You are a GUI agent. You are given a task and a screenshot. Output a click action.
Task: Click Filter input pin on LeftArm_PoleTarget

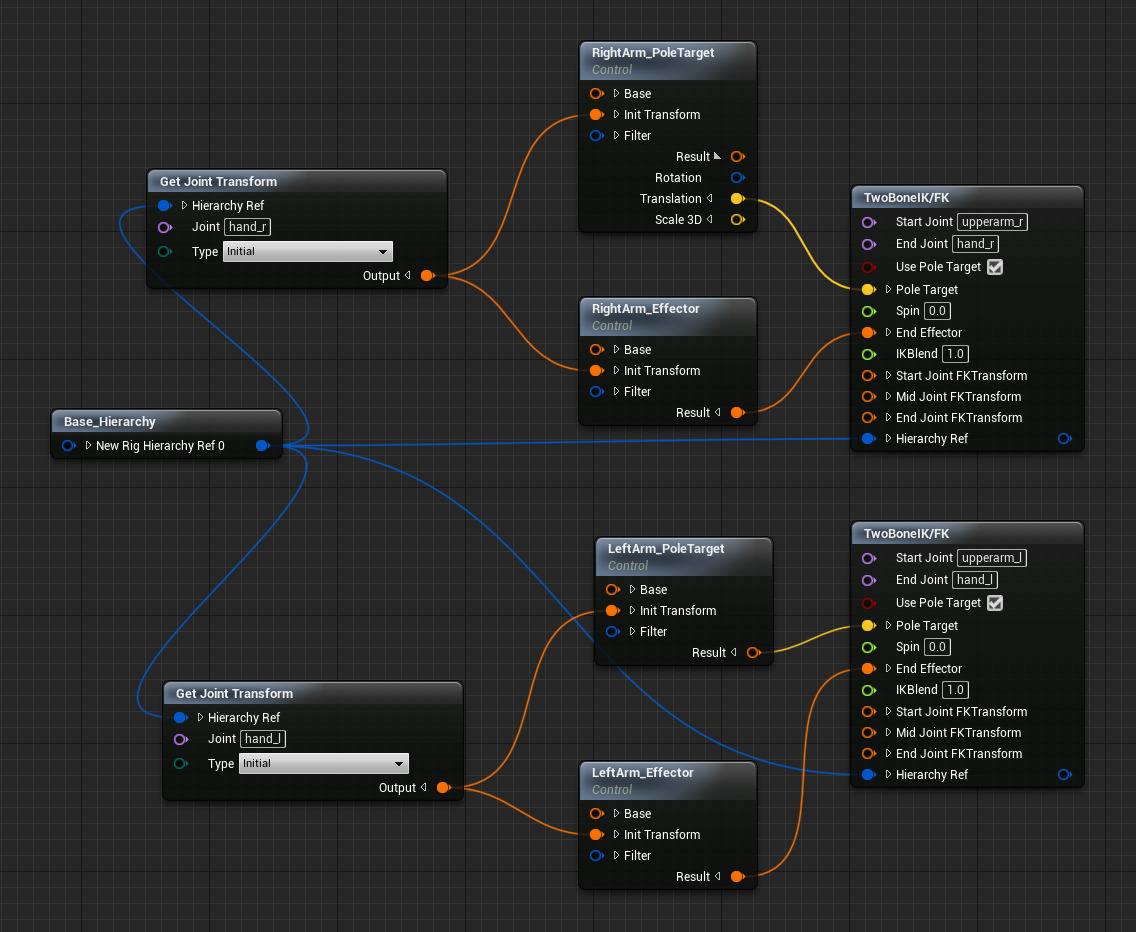point(612,632)
